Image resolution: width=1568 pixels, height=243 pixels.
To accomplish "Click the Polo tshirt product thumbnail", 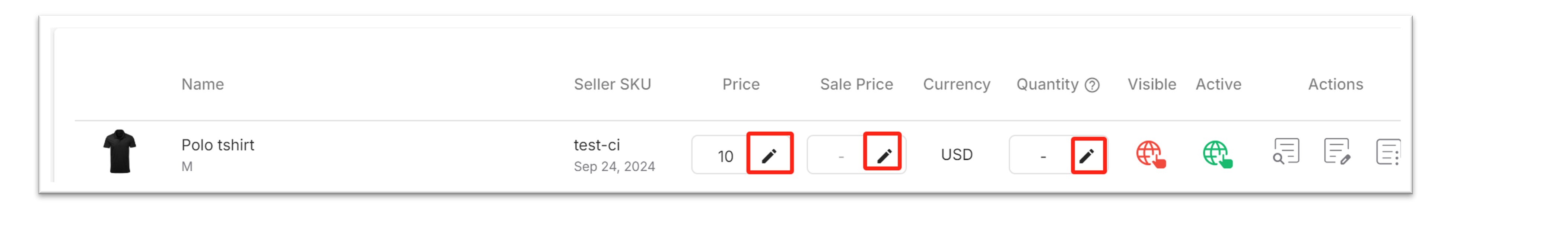I will [x=119, y=151].
